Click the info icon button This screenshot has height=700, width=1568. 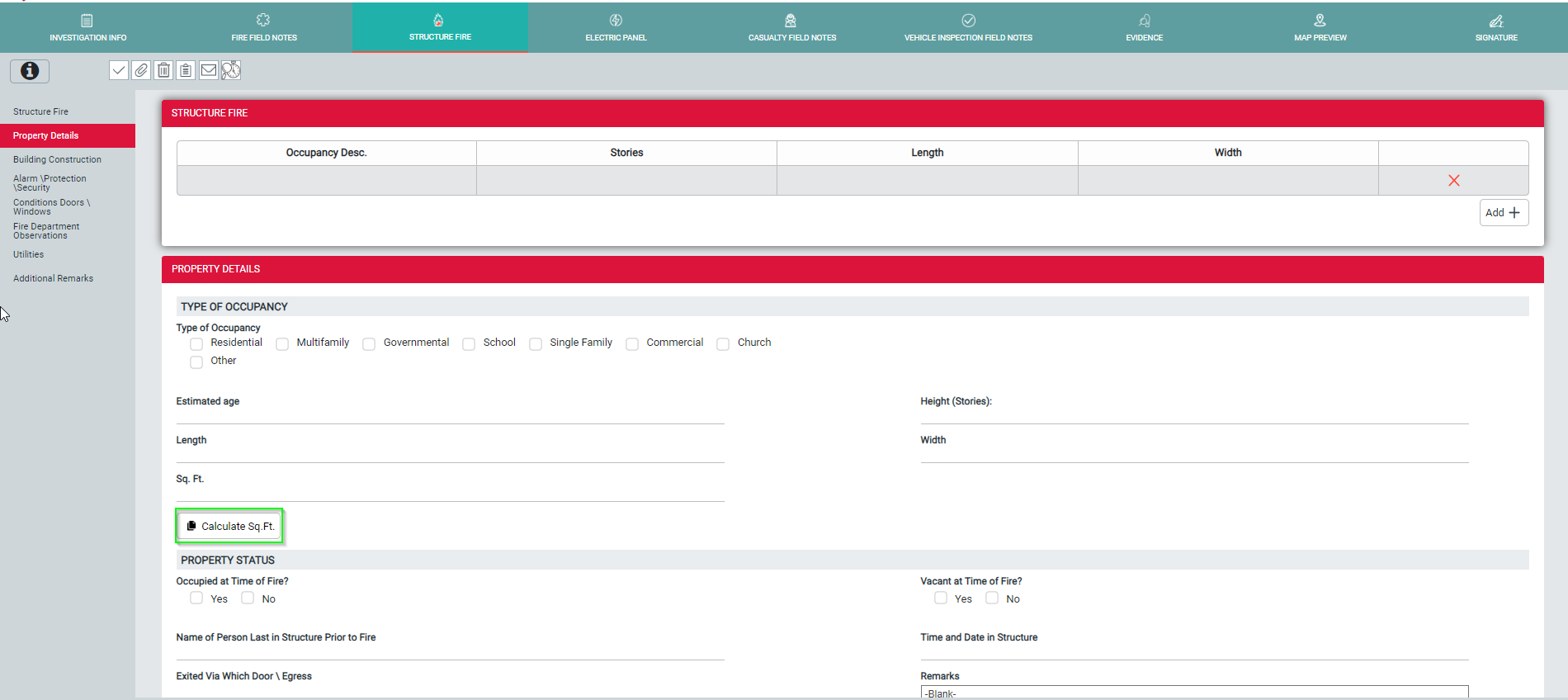[30, 71]
